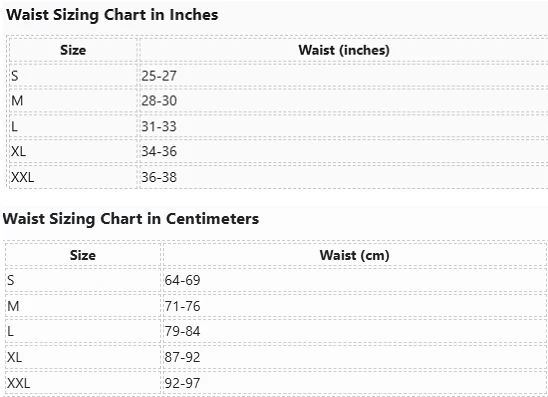Viewport: 548px width, 397px height.
Task: Click the 36-38 XXL inches value
Action: 159,177
